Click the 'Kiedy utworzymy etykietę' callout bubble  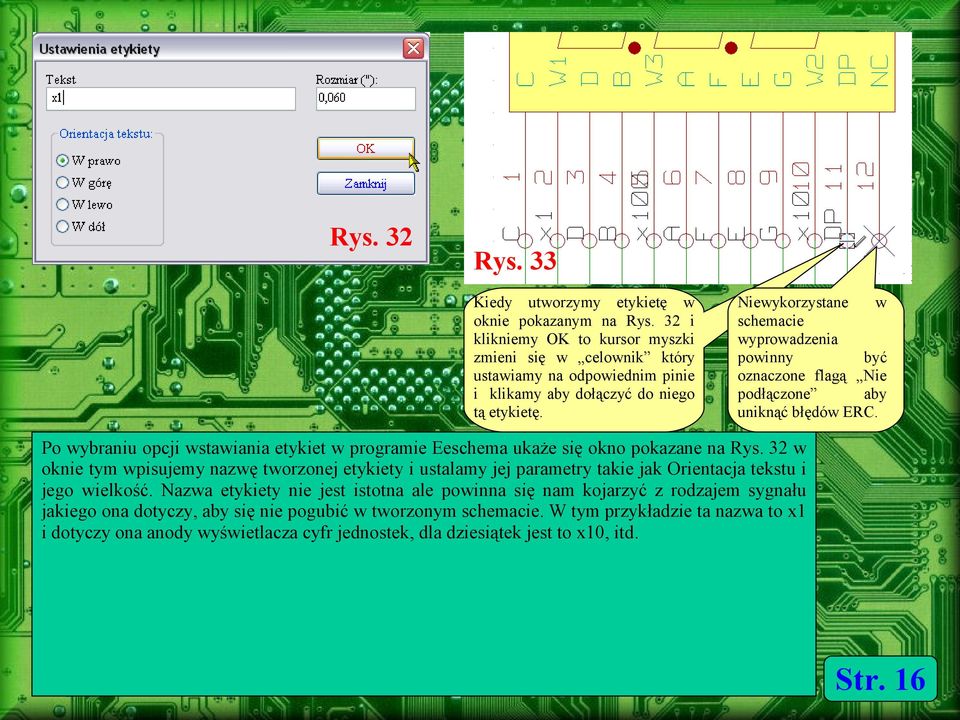[583, 358]
